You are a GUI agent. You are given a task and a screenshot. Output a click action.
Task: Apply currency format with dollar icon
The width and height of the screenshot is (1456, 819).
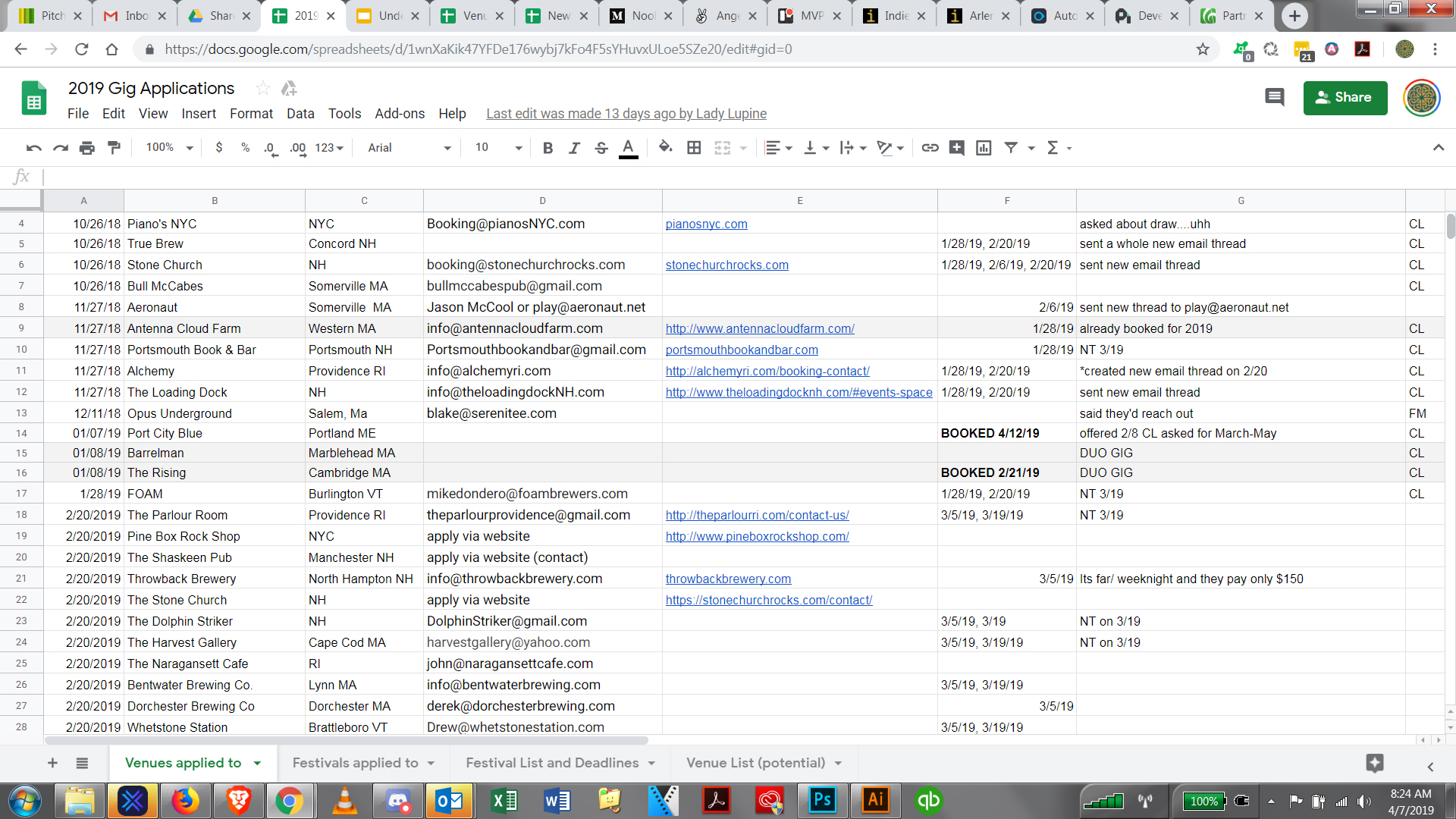219,148
